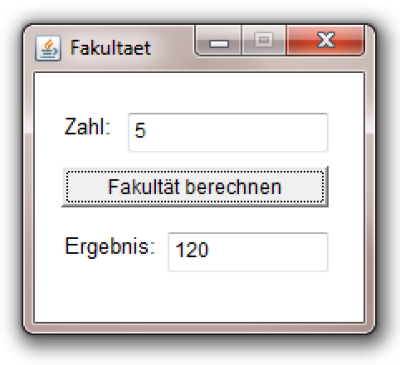Click the blank white area above the Zahl row

click(x=199, y=93)
